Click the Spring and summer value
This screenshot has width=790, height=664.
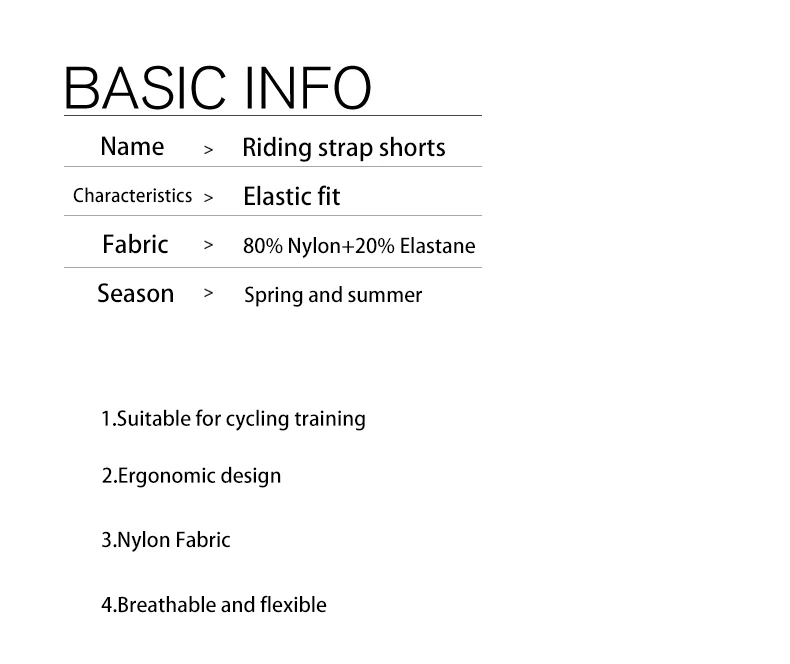tap(333, 295)
